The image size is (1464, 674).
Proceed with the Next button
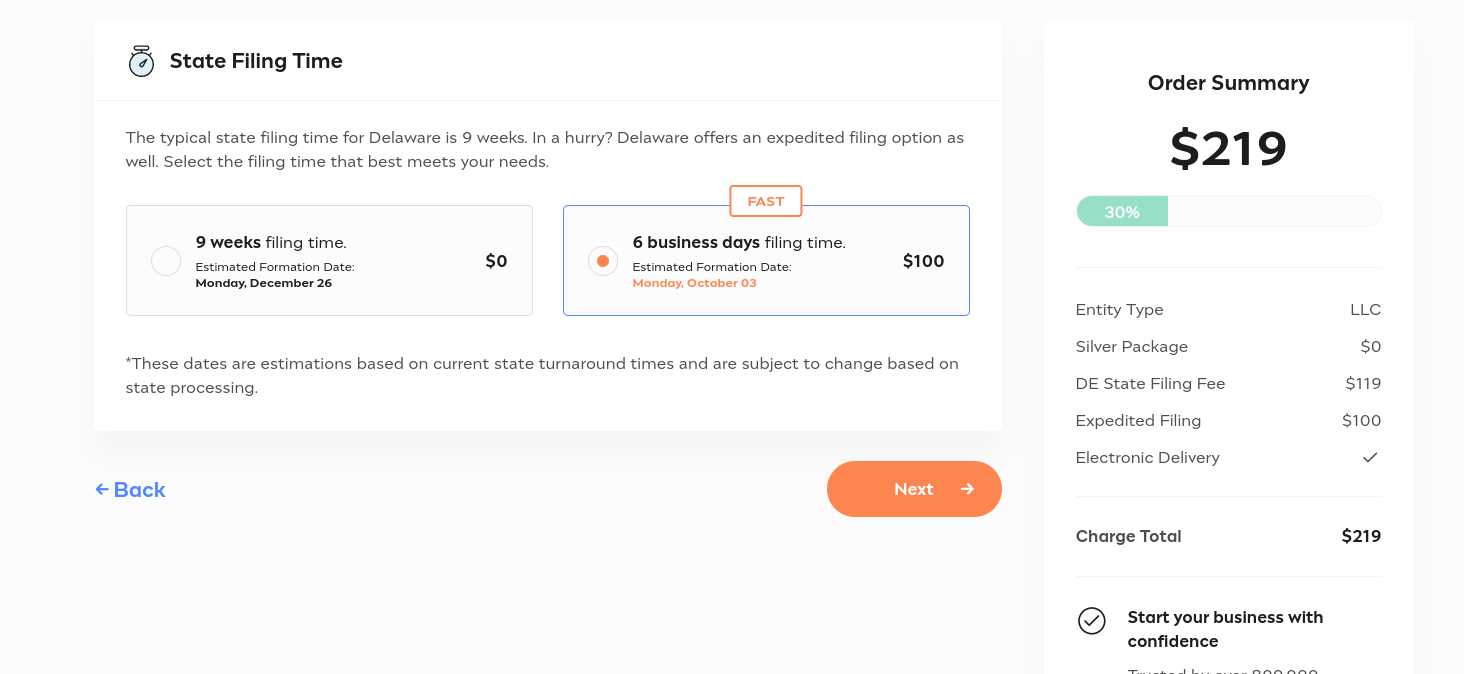914,489
